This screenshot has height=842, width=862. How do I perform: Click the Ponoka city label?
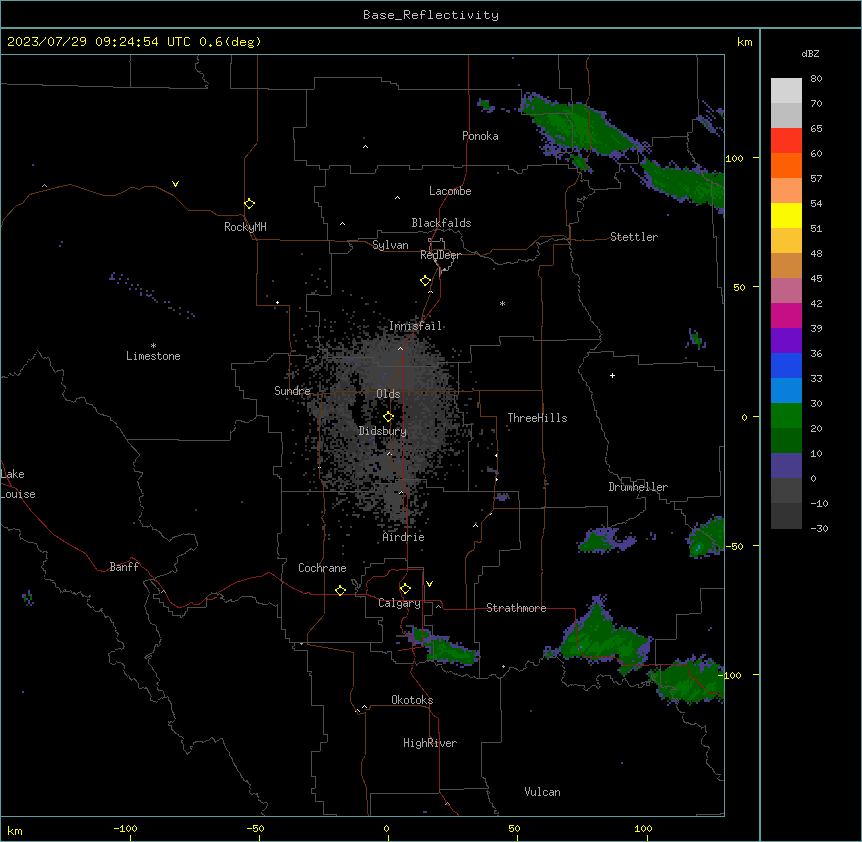(x=480, y=136)
